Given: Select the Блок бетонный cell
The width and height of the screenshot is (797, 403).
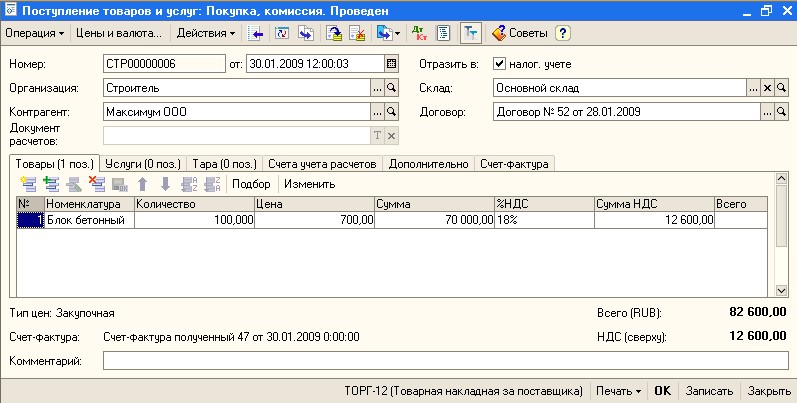Looking at the screenshot, I should pos(89,220).
